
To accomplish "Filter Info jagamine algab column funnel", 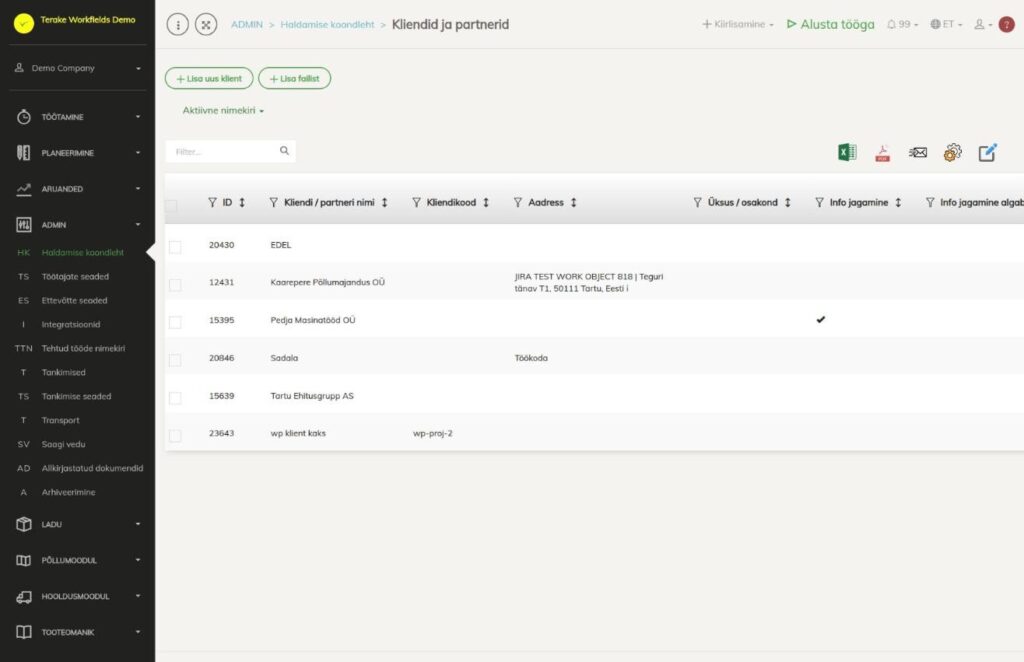I will coord(930,202).
